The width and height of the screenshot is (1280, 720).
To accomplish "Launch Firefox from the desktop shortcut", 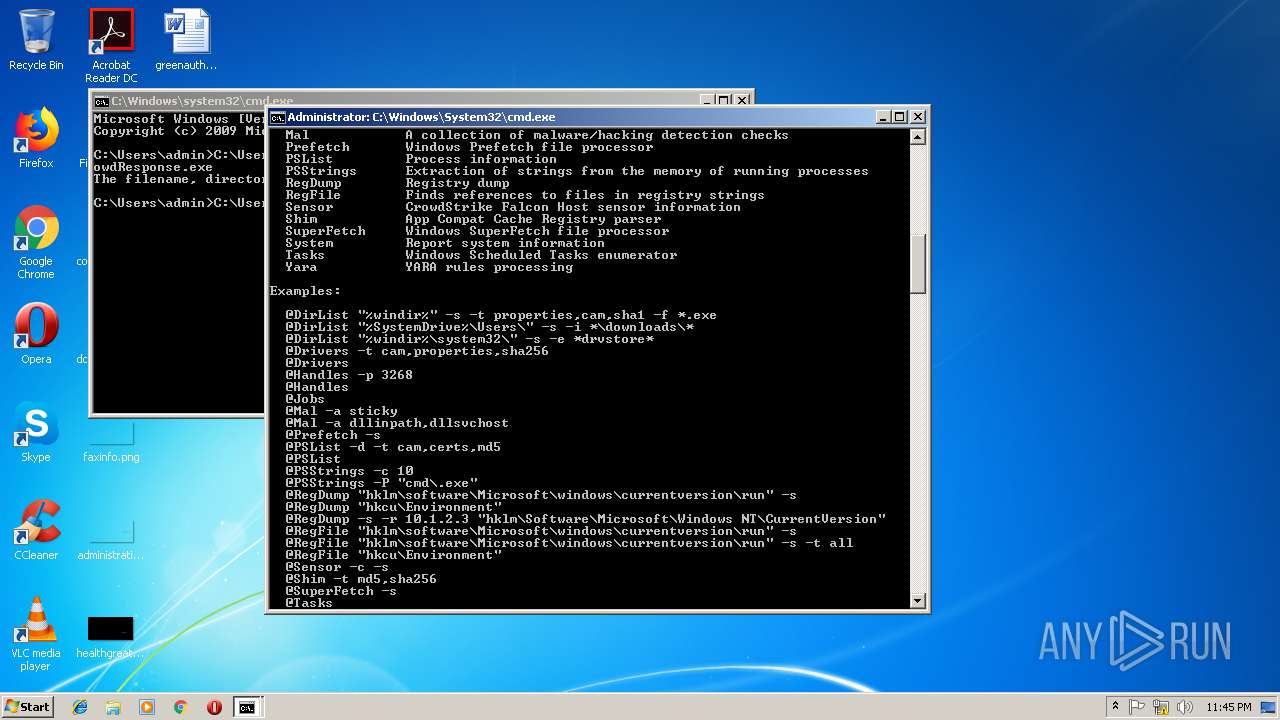I will [x=36, y=138].
